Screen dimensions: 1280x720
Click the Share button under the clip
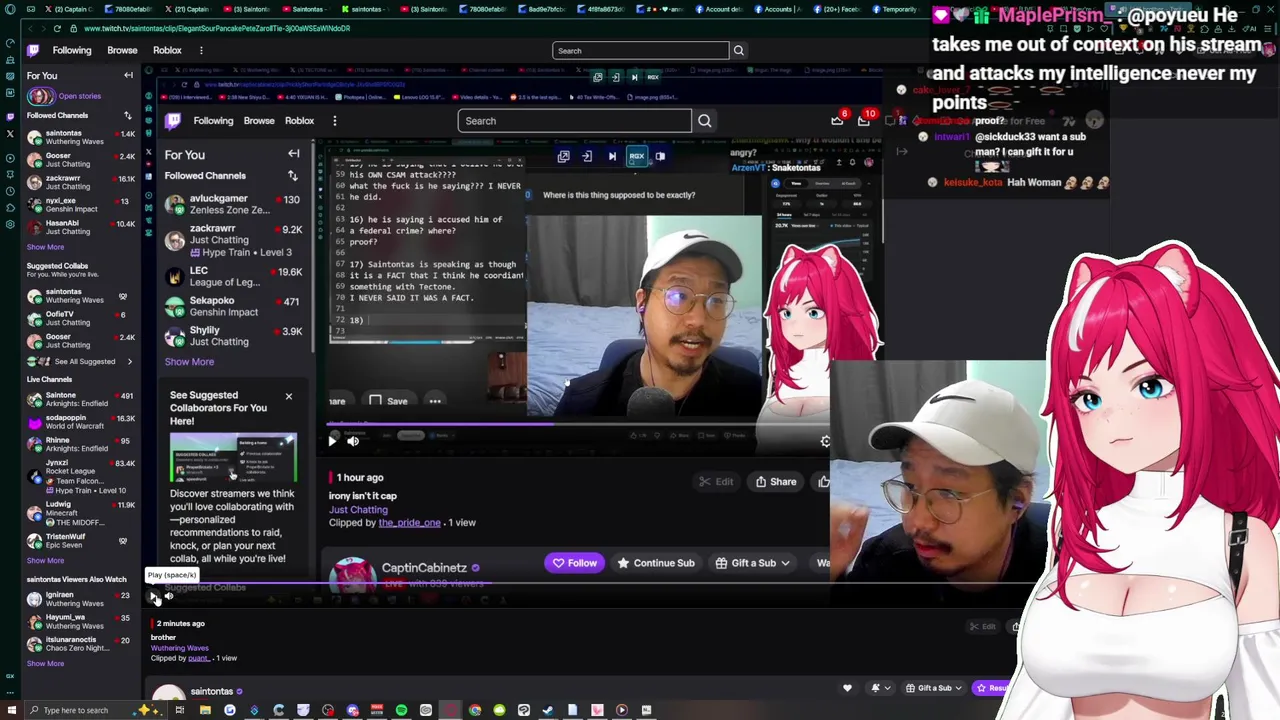click(776, 482)
